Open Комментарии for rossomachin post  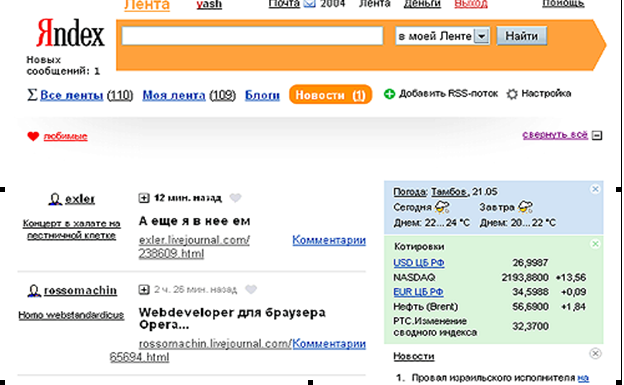click(329, 344)
